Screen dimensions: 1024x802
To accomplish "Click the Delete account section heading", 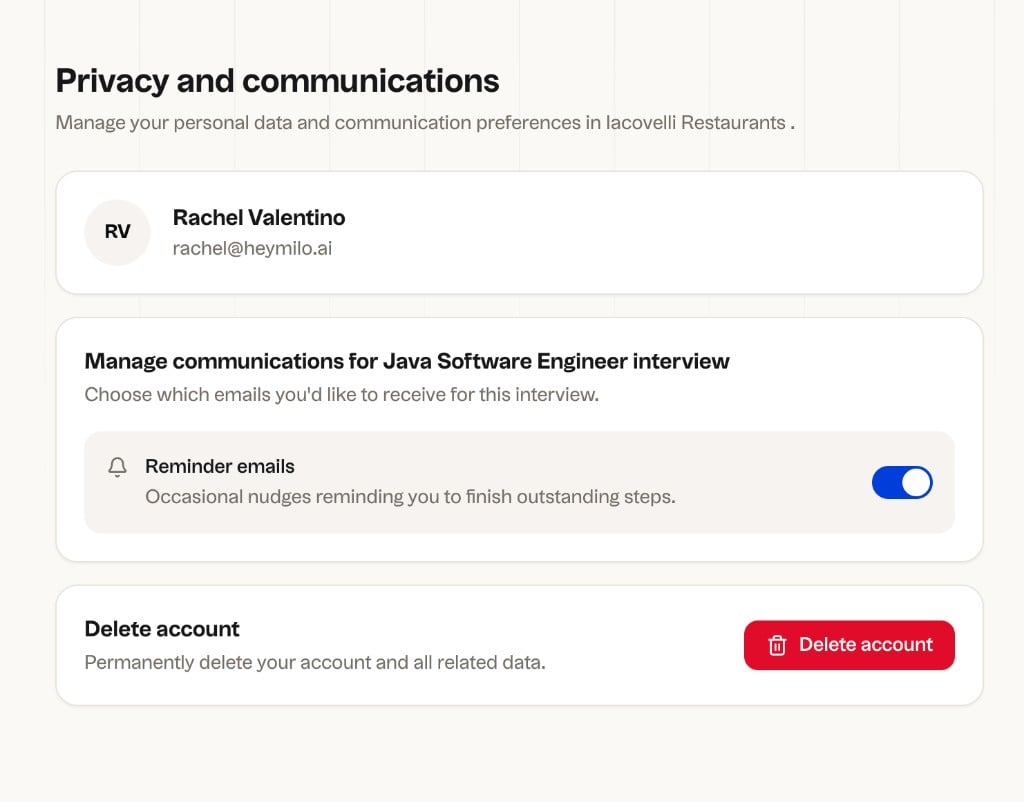I will [x=162, y=629].
